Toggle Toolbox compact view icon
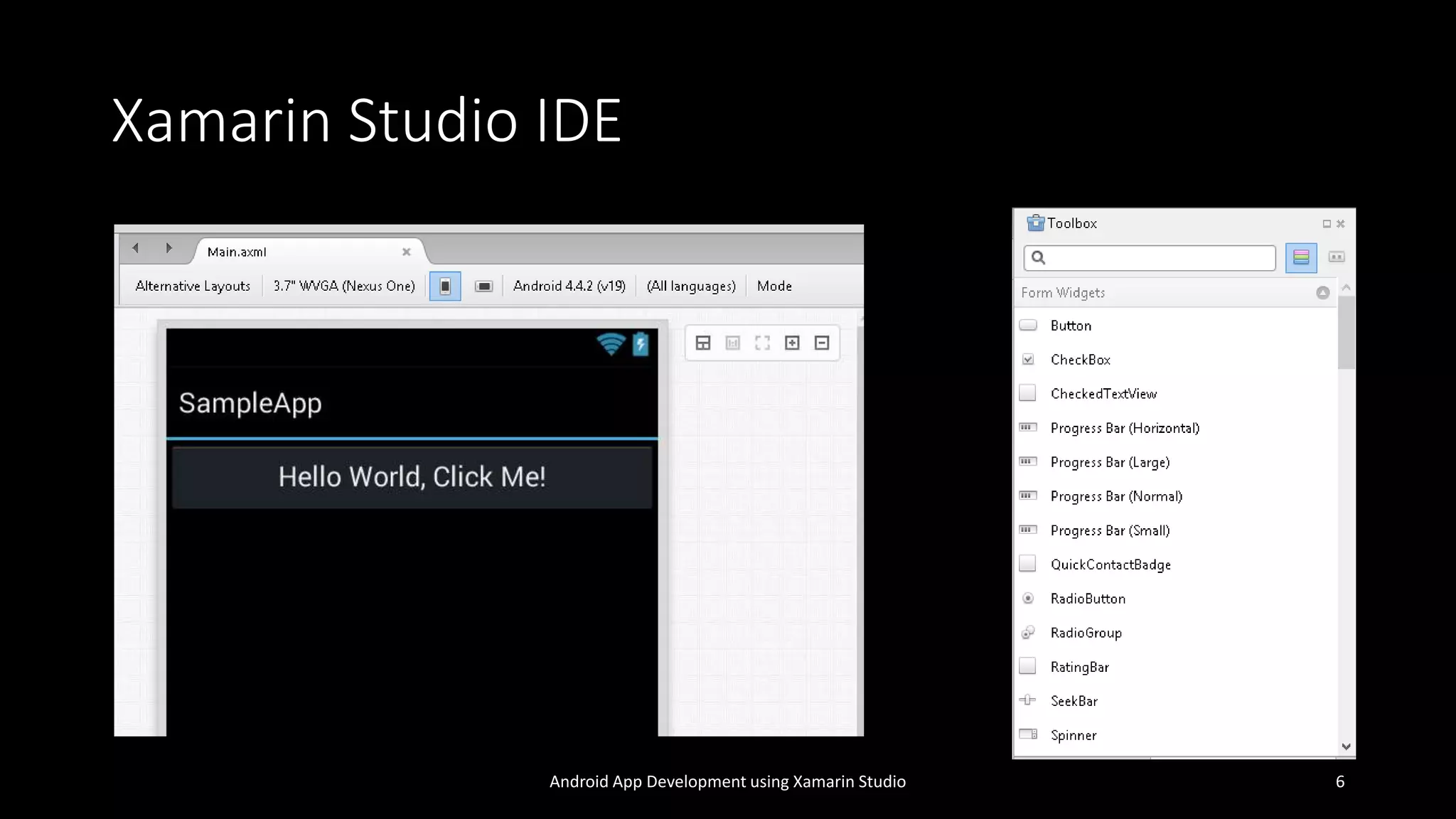This screenshot has height=819, width=1456. 1337,257
